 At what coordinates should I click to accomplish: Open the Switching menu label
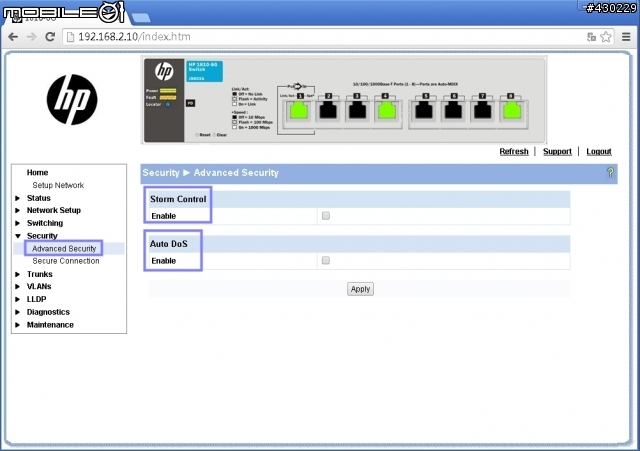(45, 223)
